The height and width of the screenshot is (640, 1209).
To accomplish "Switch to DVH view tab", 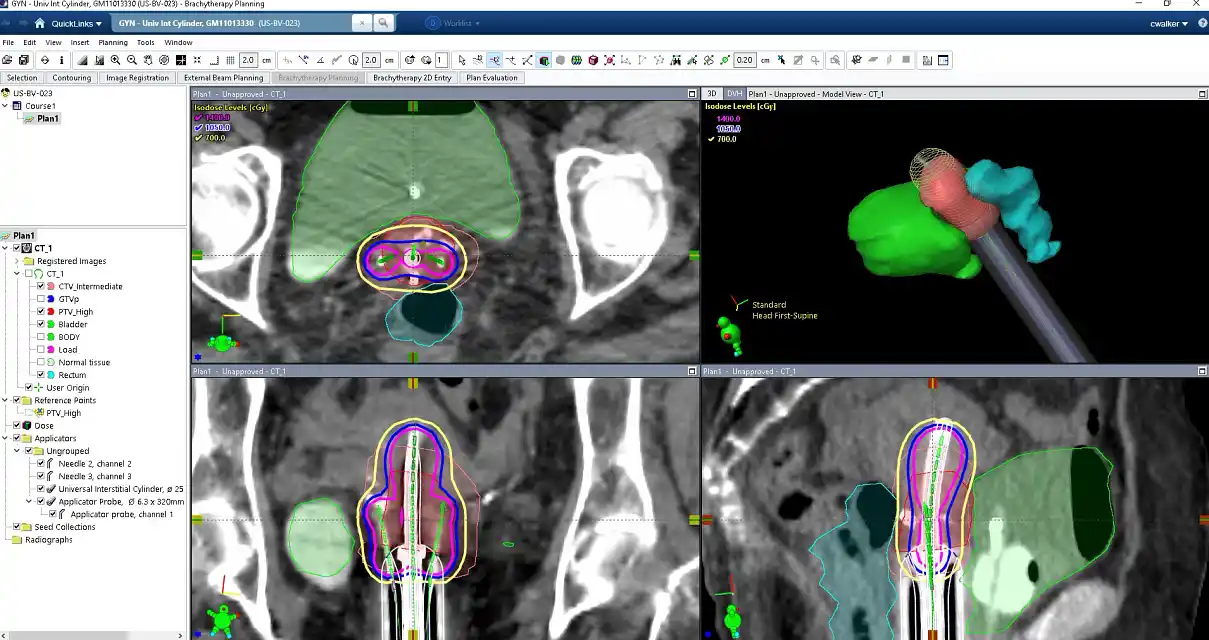I will pyautogui.click(x=734, y=93).
